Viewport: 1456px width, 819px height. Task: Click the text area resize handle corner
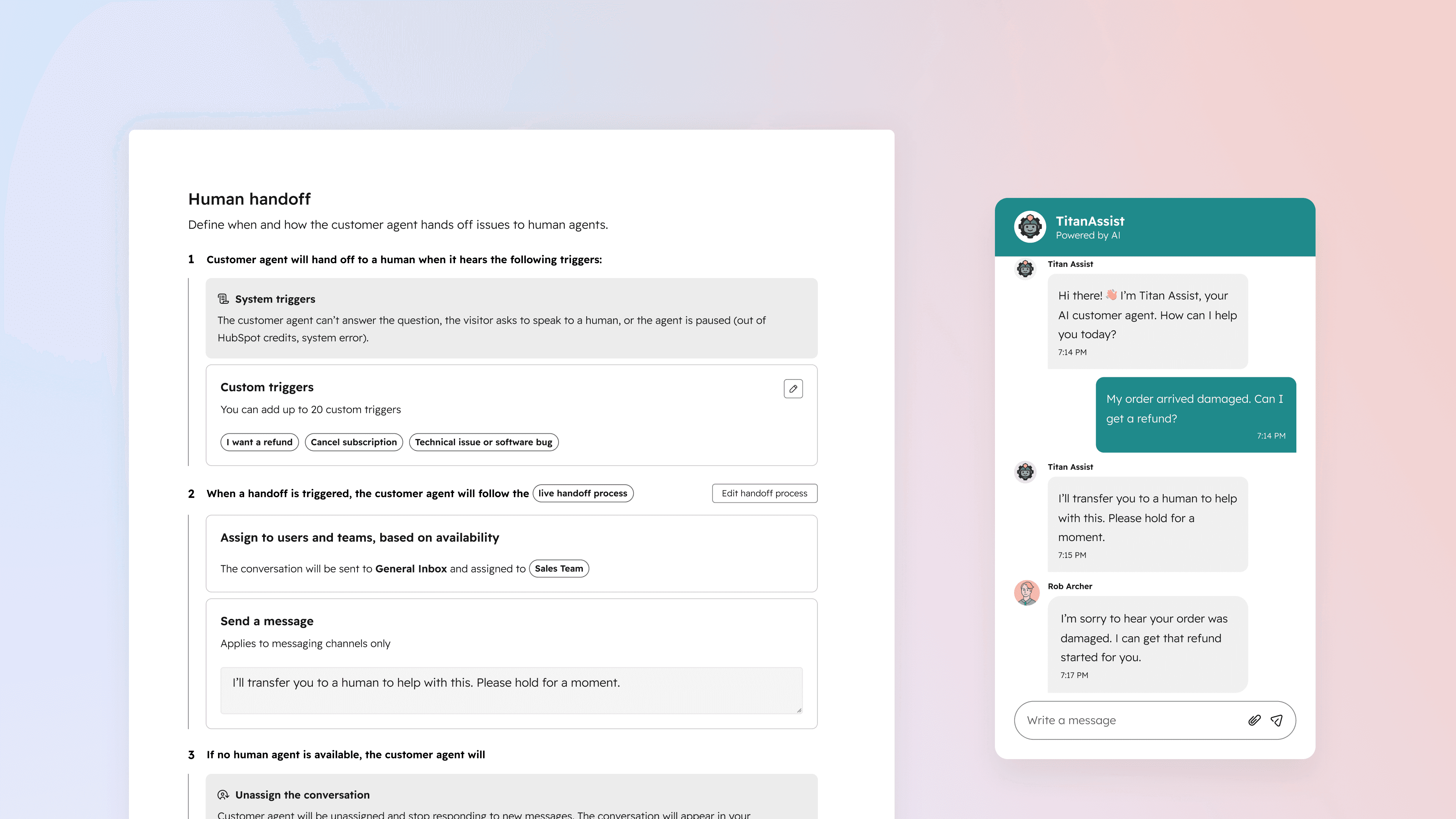pos(799,710)
